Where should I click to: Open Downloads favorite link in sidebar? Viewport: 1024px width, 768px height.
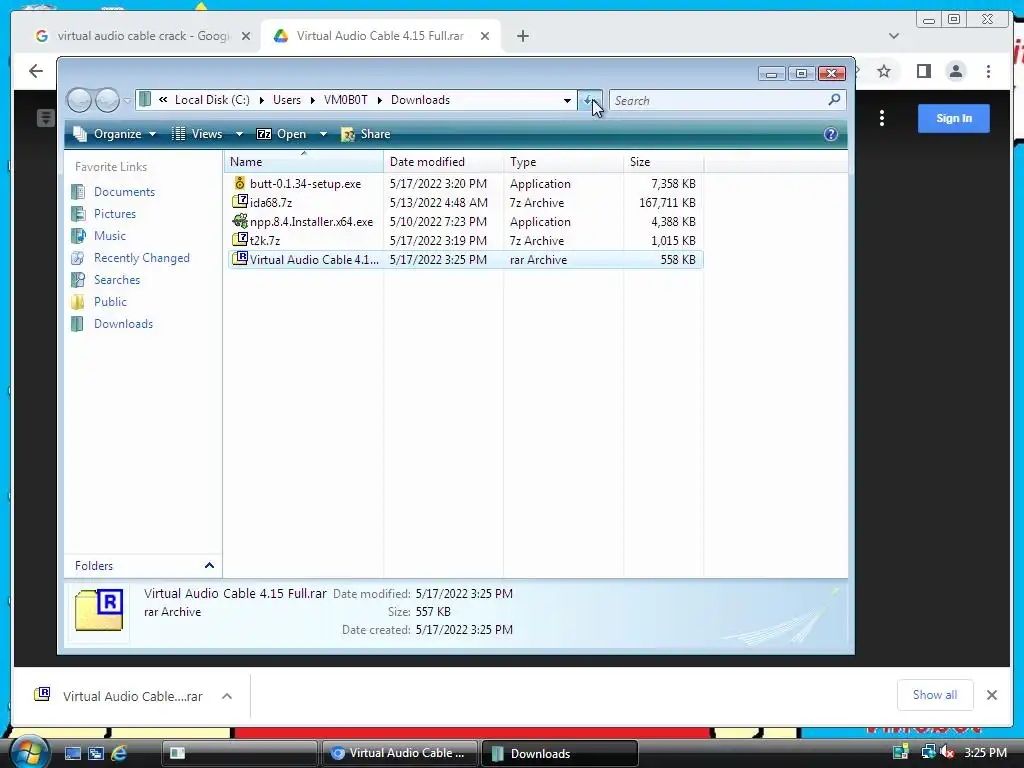coord(123,324)
